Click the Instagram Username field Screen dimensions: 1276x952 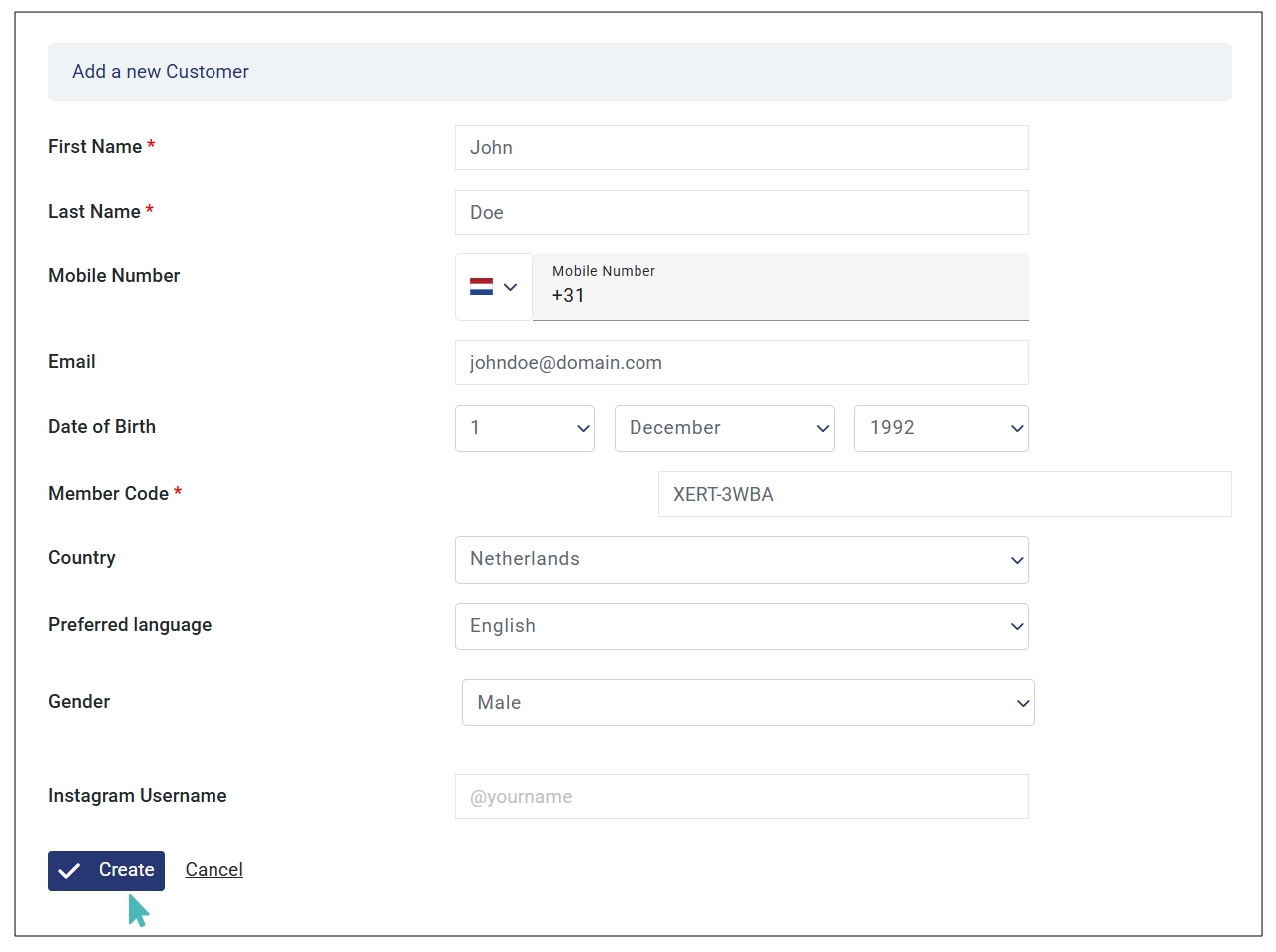741,796
